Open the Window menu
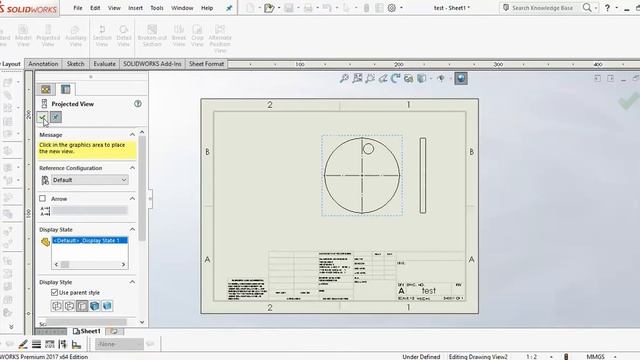 pyautogui.click(x=182, y=8)
